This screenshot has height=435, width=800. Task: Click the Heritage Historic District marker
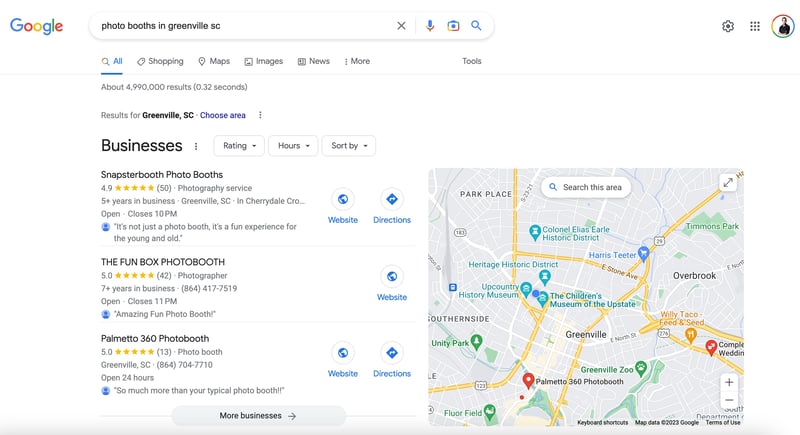545,276
